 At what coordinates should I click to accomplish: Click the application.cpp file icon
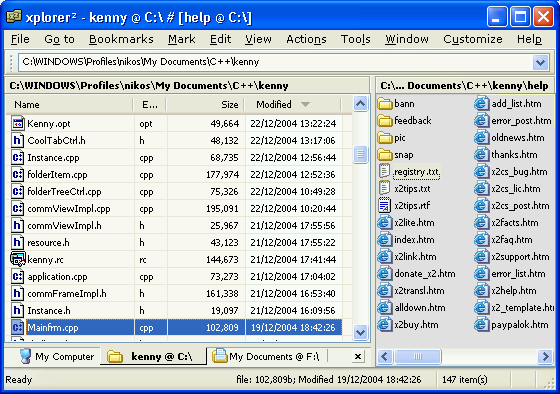coord(17,276)
